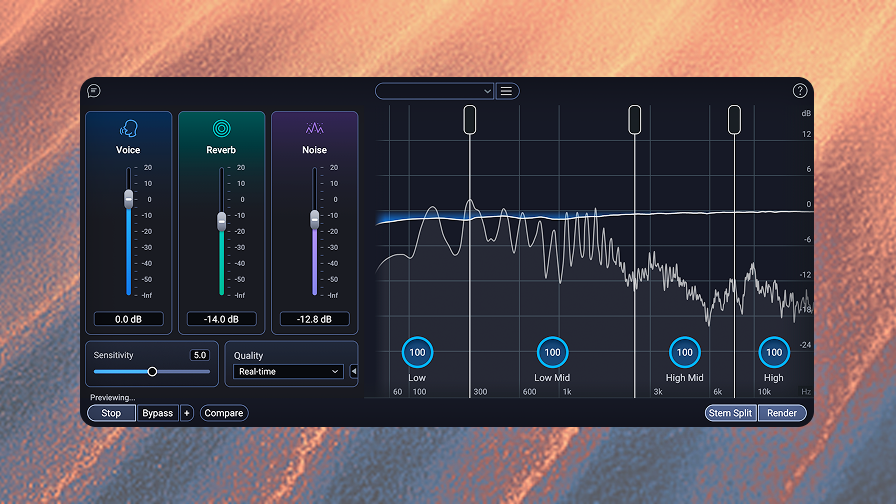Click the Previewing... status text
Image resolution: width=896 pixels, height=504 pixels.
pyautogui.click(x=113, y=397)
